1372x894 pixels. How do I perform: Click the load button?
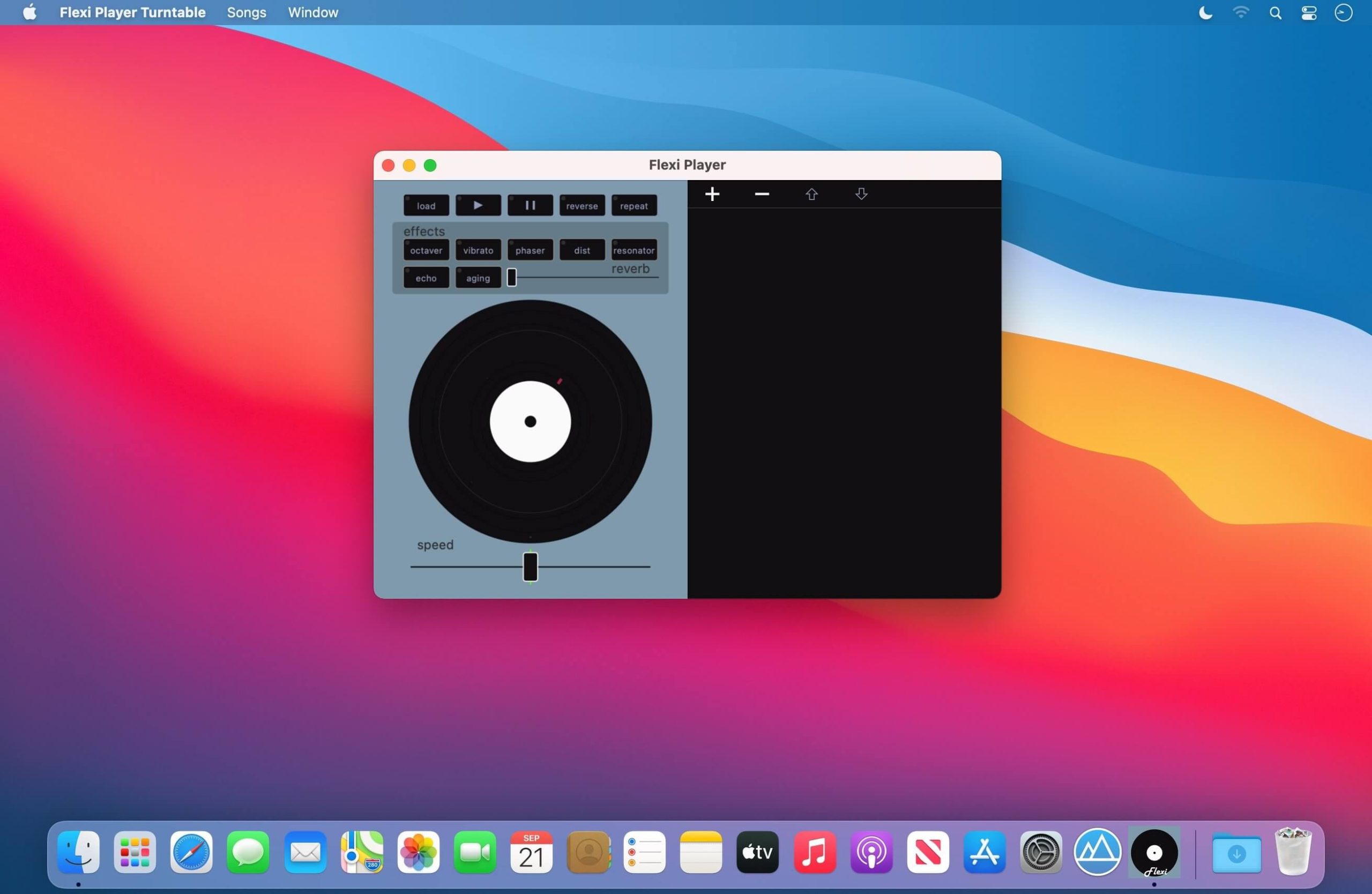tap(426, 206)
